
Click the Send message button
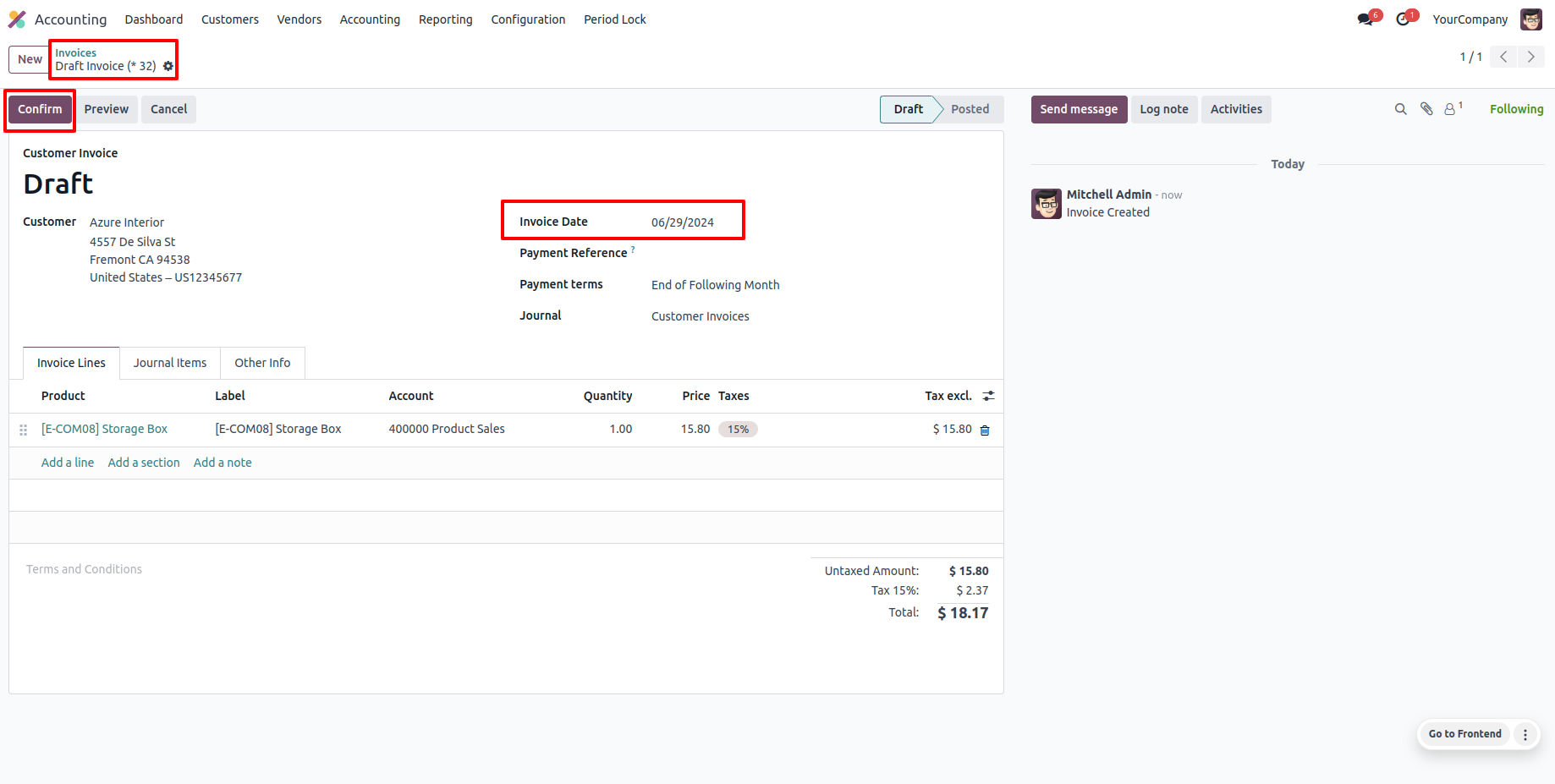click(1079, 109)
